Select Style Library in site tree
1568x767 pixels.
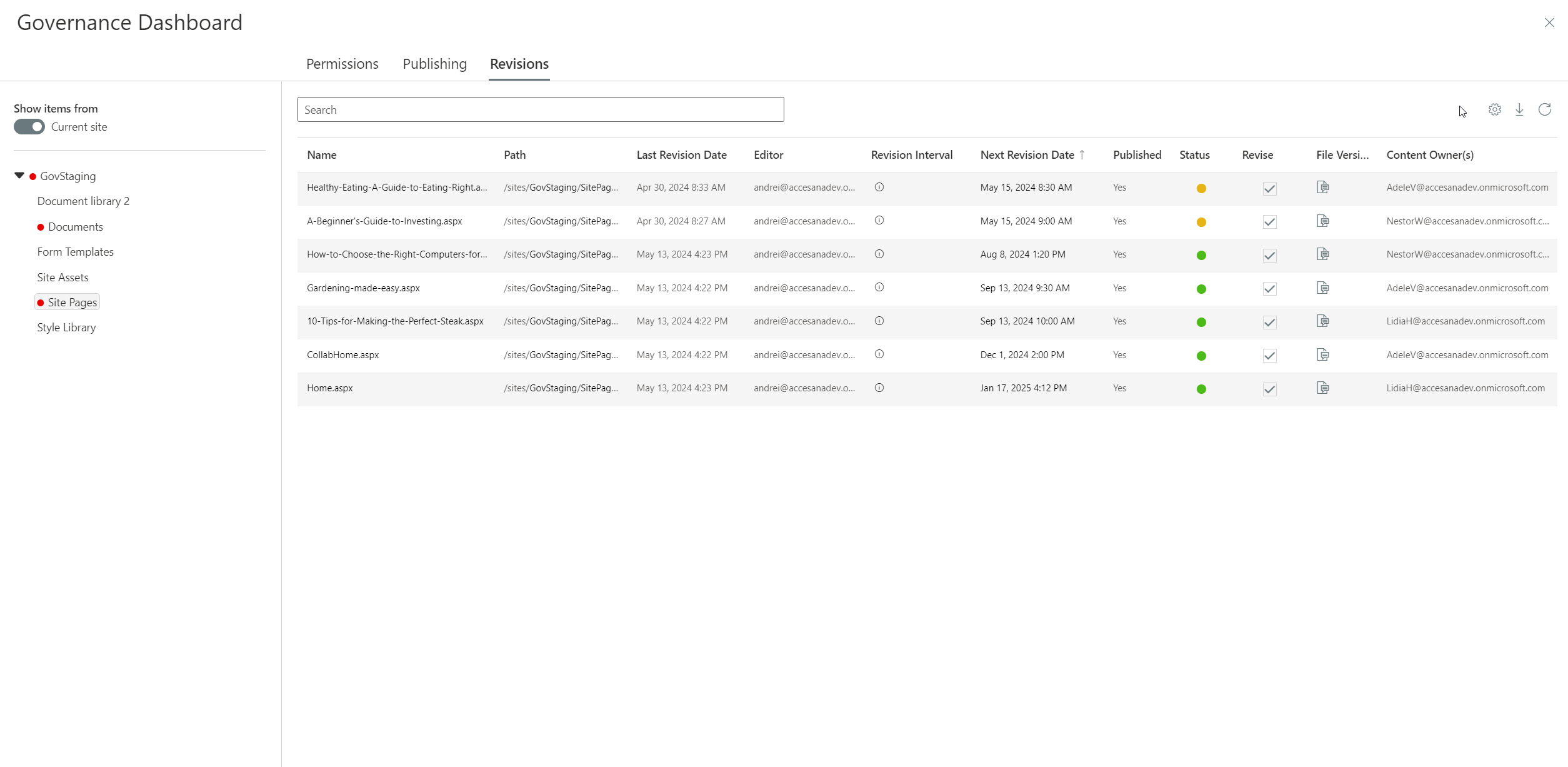click(x=66, y=328)
